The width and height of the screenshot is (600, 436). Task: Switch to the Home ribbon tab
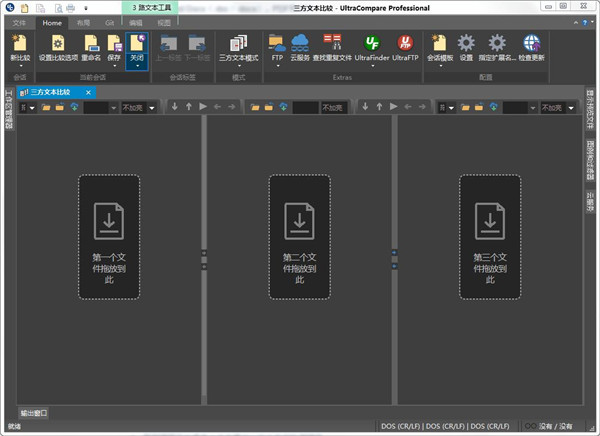[52, 23]
